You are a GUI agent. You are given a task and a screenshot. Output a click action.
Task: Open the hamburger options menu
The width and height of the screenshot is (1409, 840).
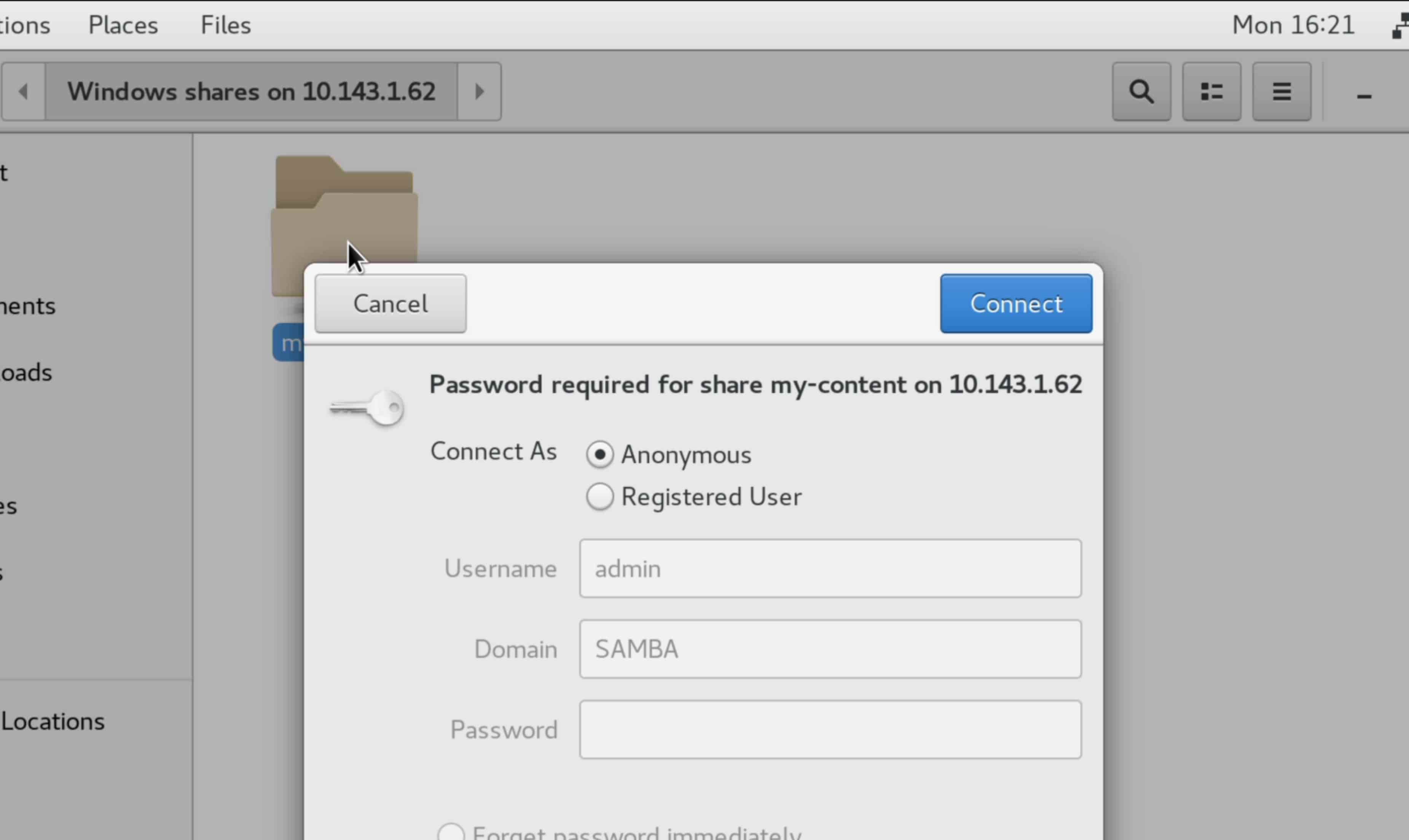(x=1281, y=92)
